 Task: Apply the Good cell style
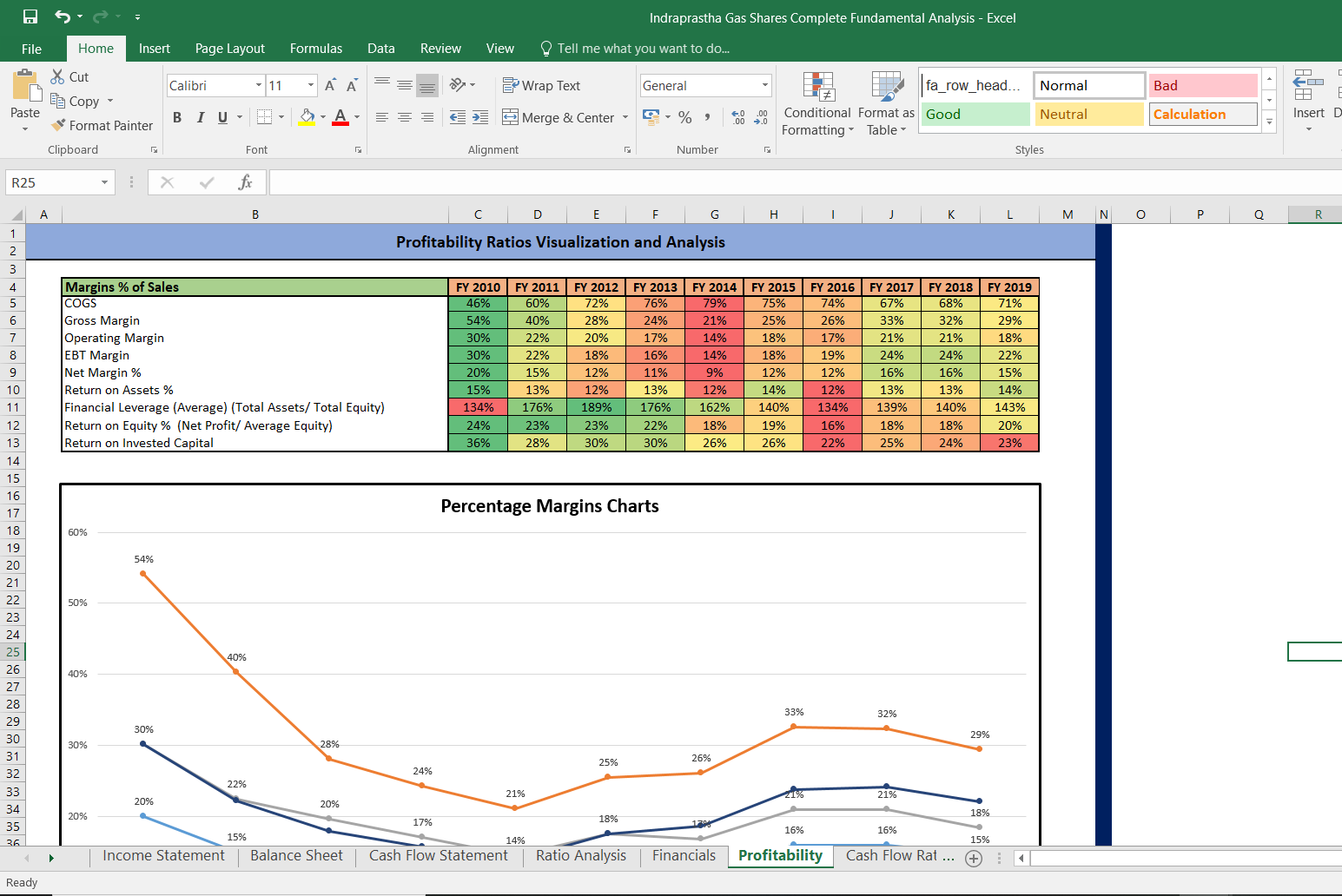(x=975, y=114)
